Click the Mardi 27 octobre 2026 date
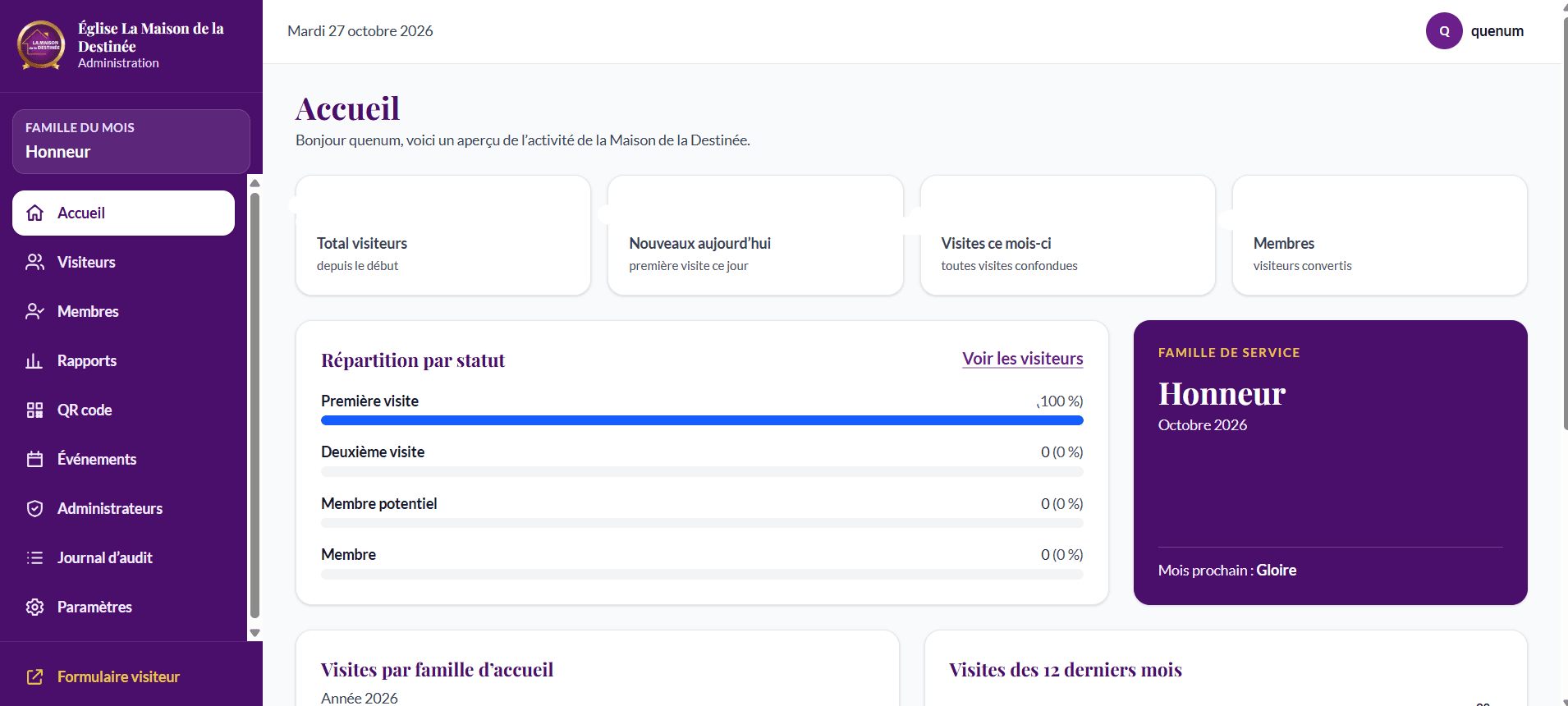 [x=360, y=31]
